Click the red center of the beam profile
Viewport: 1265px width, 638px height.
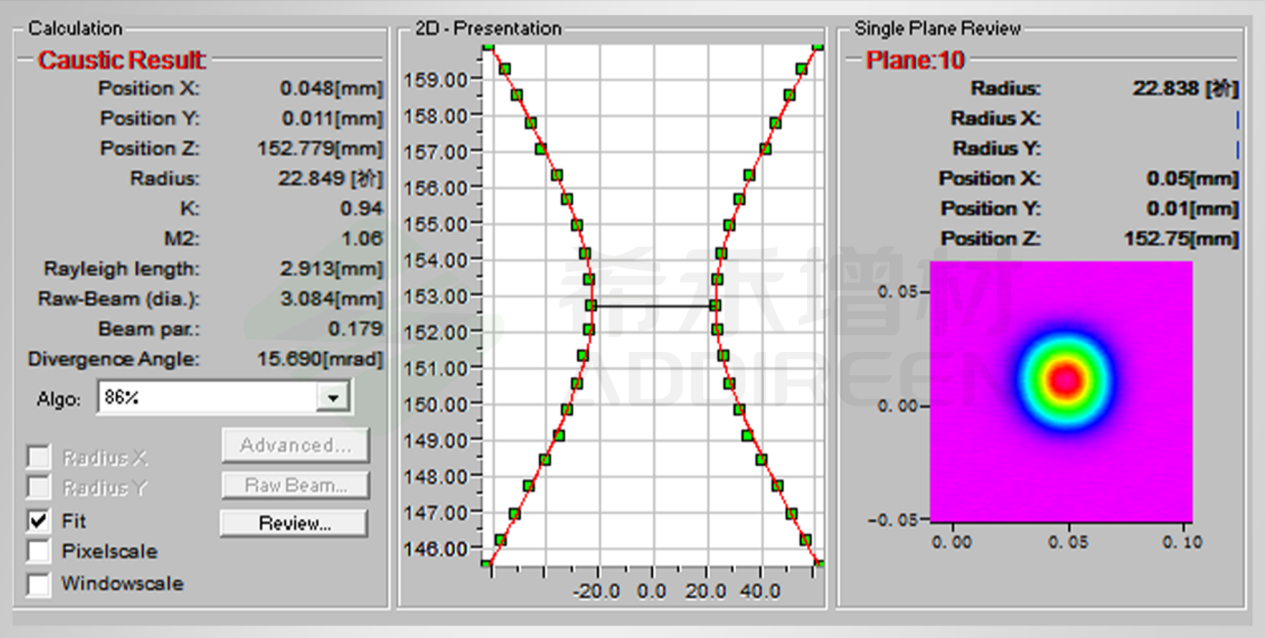point(1066,379)
